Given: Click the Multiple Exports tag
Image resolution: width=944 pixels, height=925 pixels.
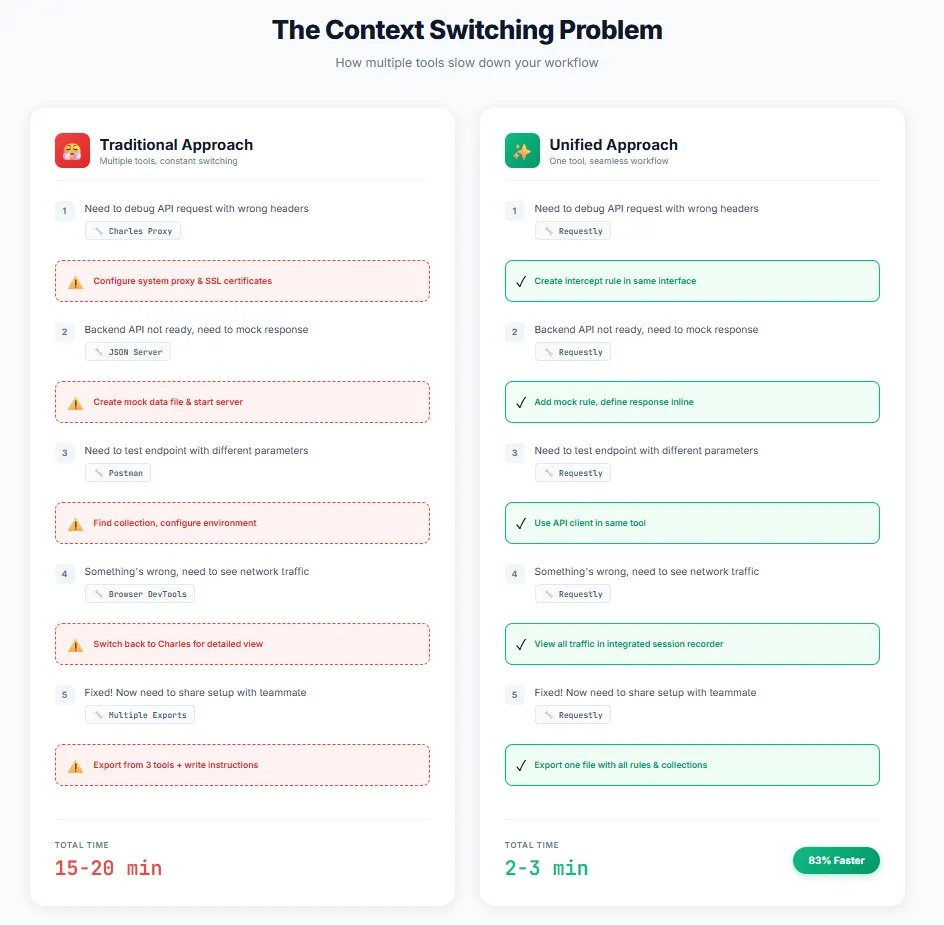Looking at the screenshot, I should coord(140,715).
